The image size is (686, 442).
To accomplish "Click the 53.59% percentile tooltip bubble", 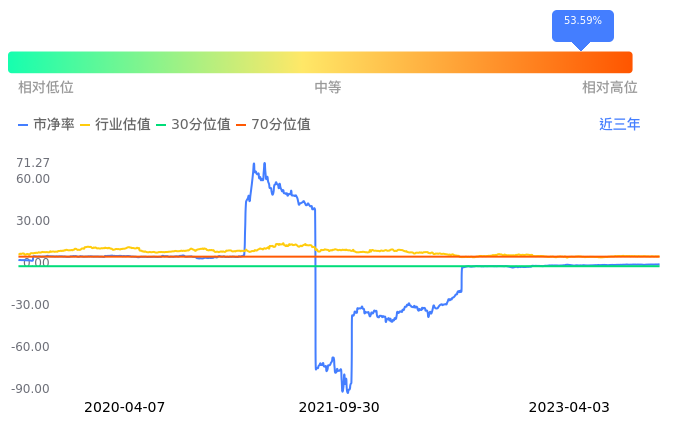I will point(582,22).
